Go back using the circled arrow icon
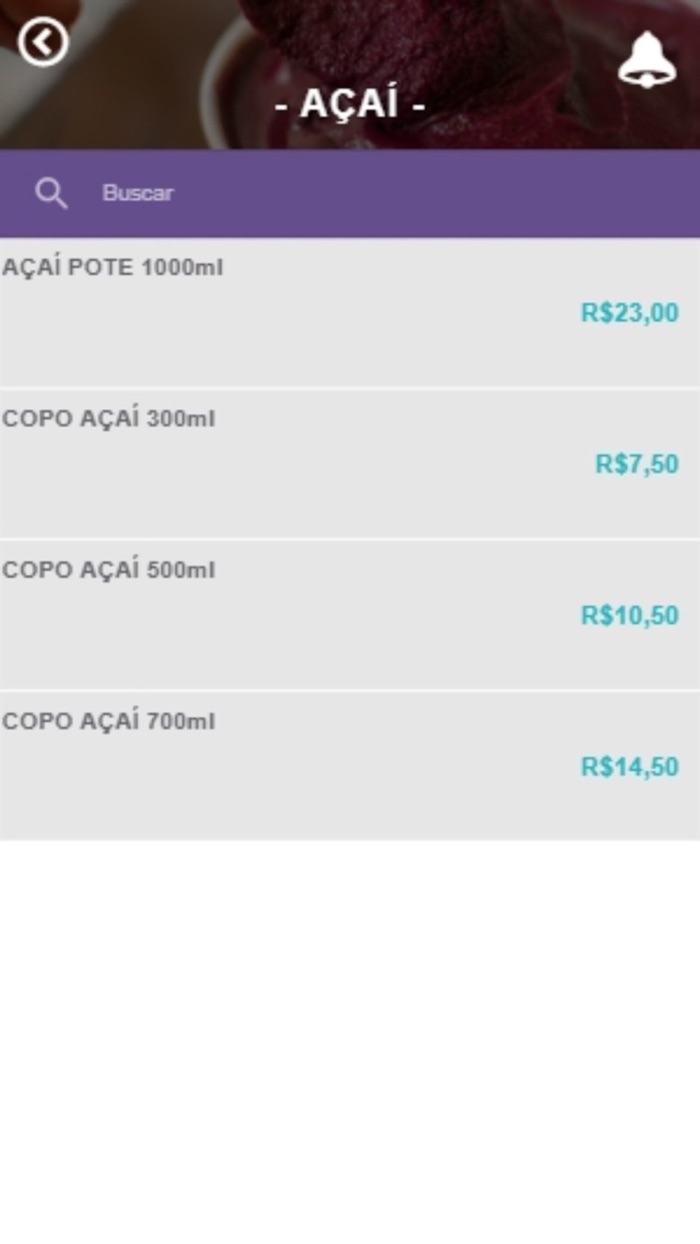 tap(43, 42)
